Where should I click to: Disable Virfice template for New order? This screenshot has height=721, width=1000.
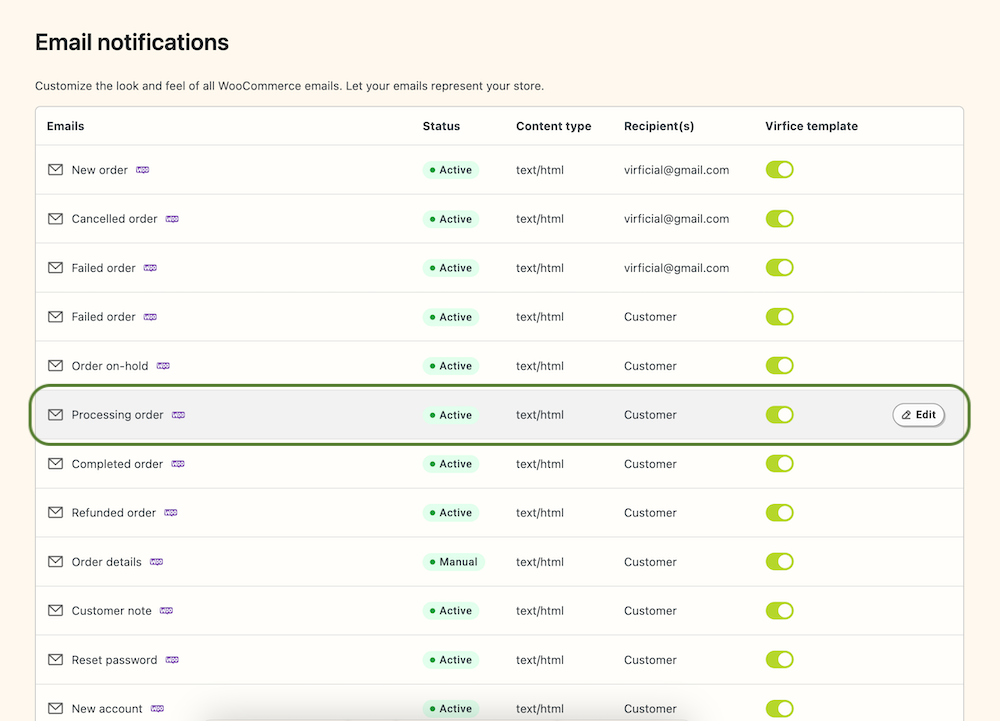[779, 170]
